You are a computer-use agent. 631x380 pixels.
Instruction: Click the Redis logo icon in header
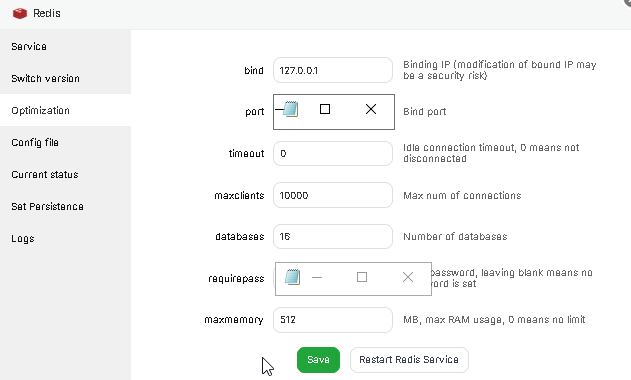(20, 13)
